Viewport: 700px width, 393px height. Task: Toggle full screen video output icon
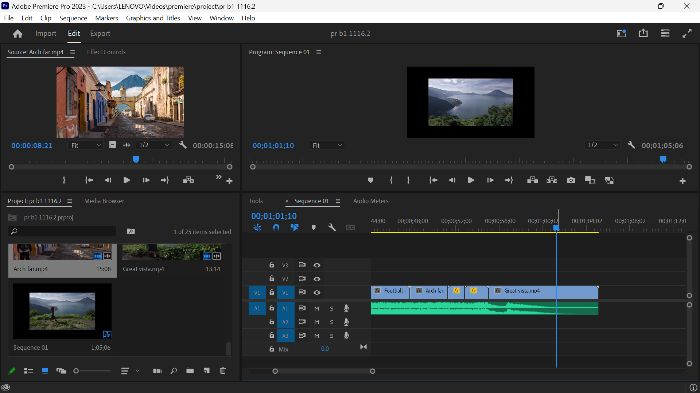(687, 33)
